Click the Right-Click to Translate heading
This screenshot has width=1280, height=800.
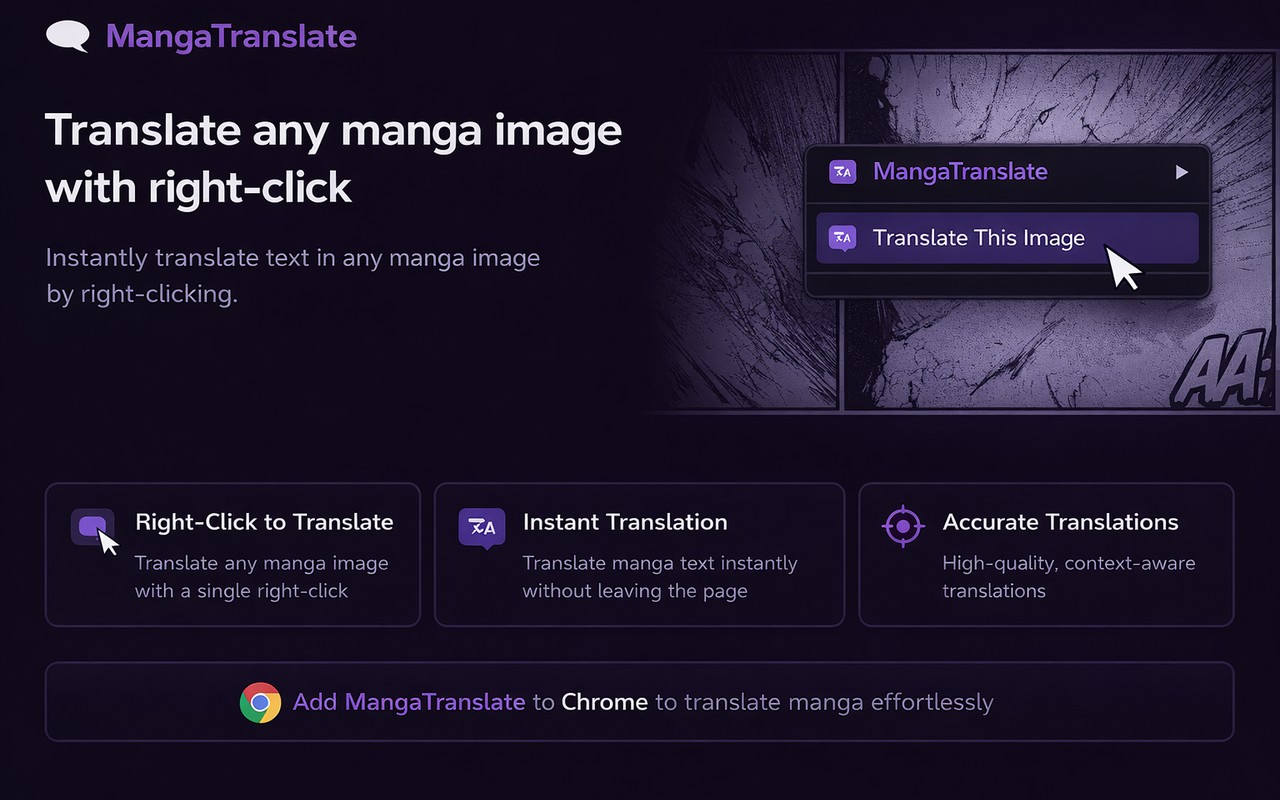pos(264,522)
